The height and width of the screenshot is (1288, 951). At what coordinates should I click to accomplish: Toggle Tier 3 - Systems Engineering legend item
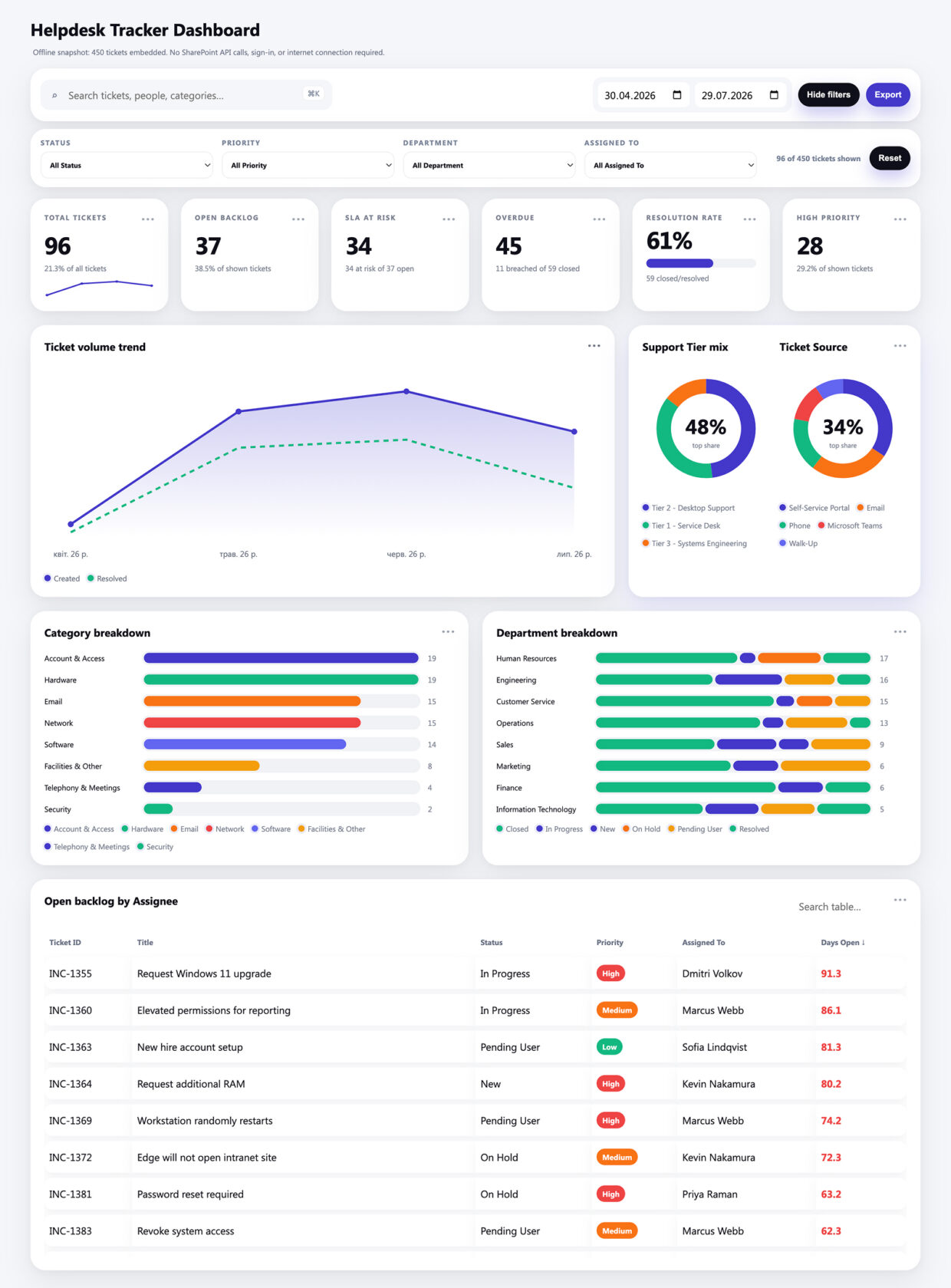[695, 543]
